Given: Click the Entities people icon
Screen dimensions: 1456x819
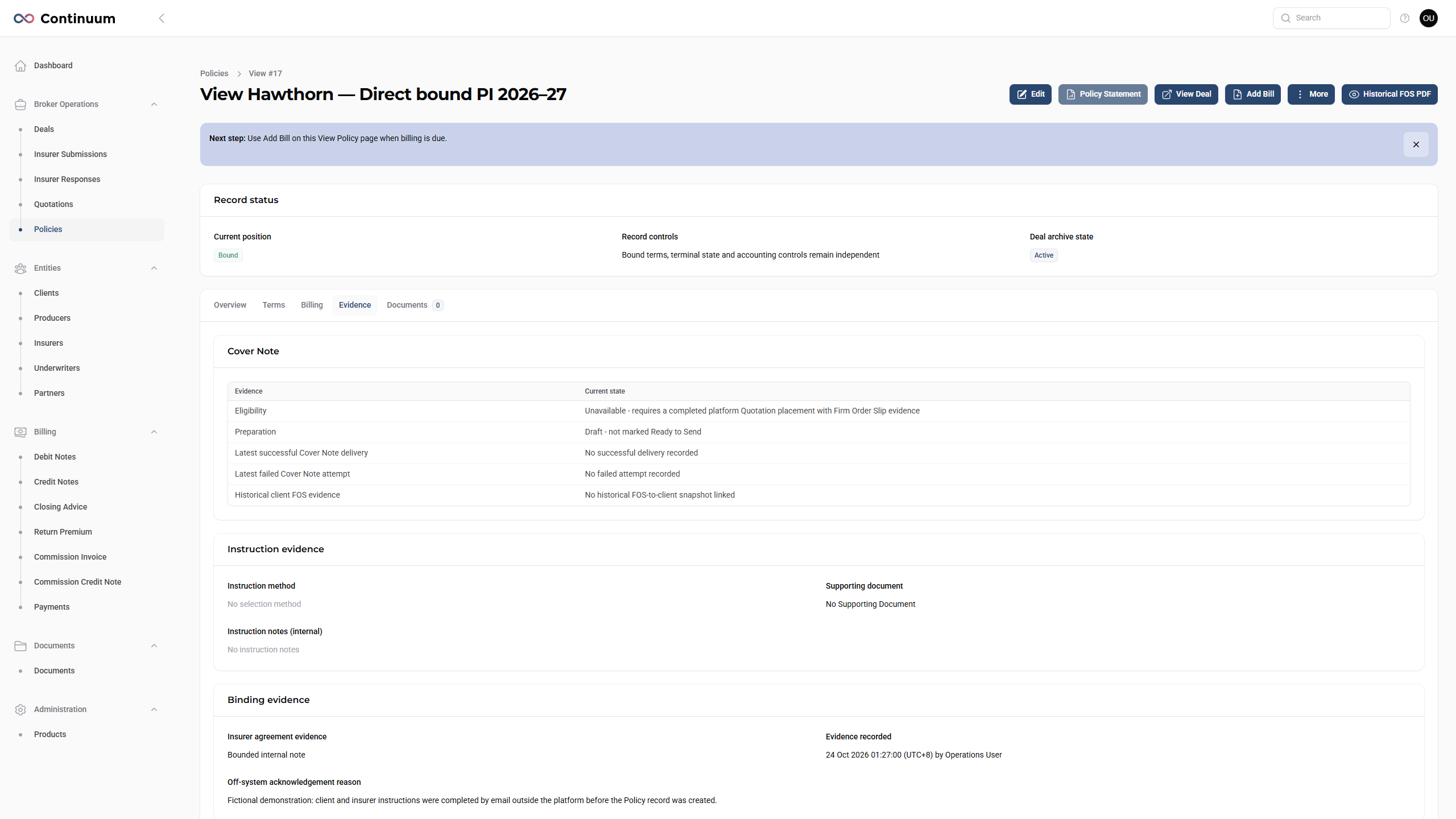Looking at the screenshot, I should [x=20, y=268].
